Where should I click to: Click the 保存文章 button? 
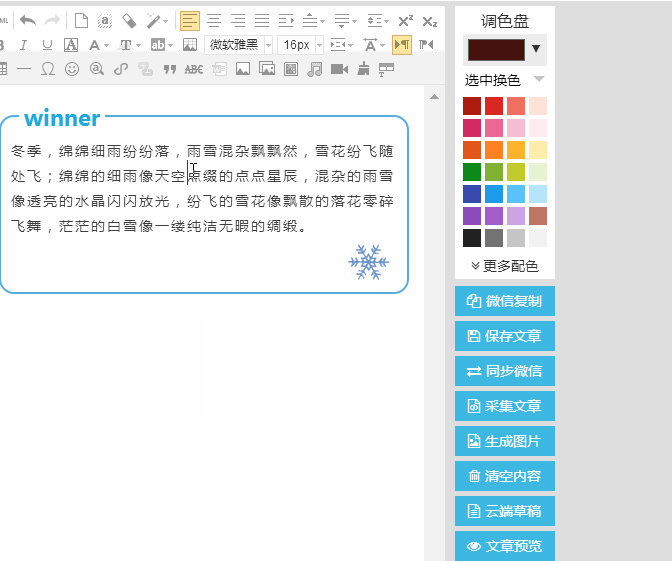pyautogui.click(x=505, y=336)
